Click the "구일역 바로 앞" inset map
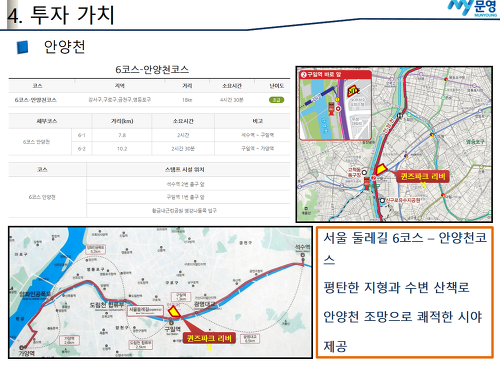Viewport: 500px width, 369px height. coord(335,105)
